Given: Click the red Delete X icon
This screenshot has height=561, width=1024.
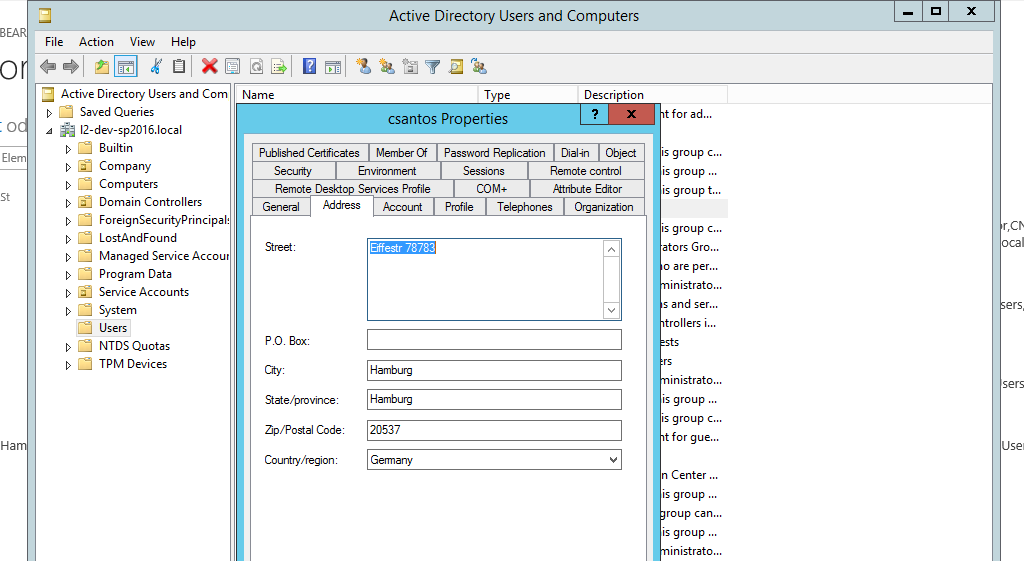Looking at the screenshot, I should (x=209, y=67).
